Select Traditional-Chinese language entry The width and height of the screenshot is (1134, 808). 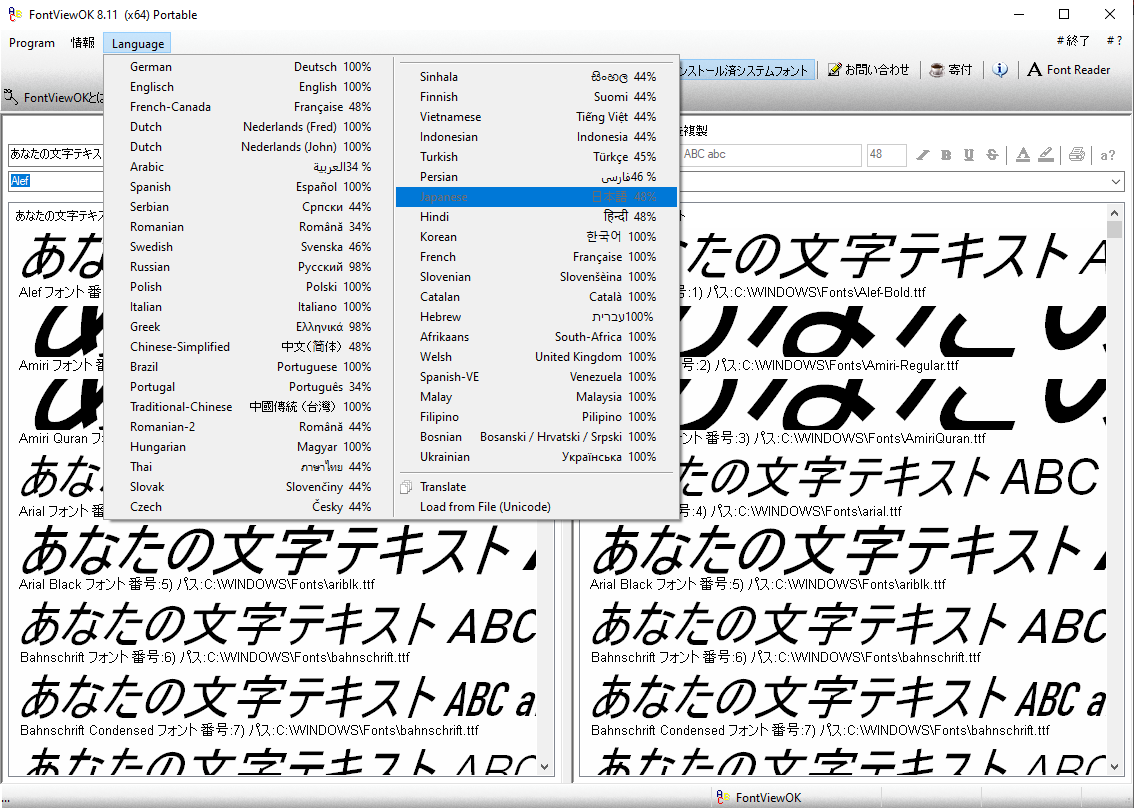pyautogui.click(x=250, y=407)
